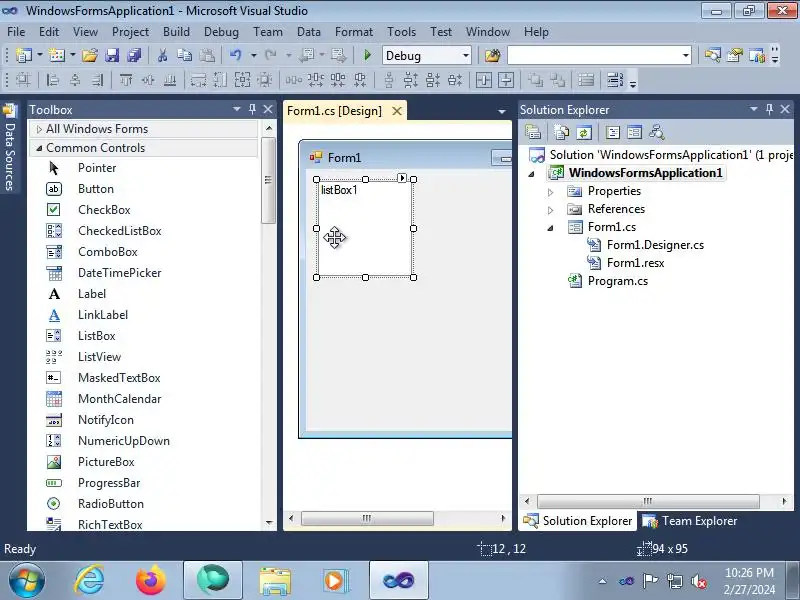Viewport: 800px width, 600px height.
Task: Click View Code icon in Solution Explorer
Action: (x=613, y=133)
